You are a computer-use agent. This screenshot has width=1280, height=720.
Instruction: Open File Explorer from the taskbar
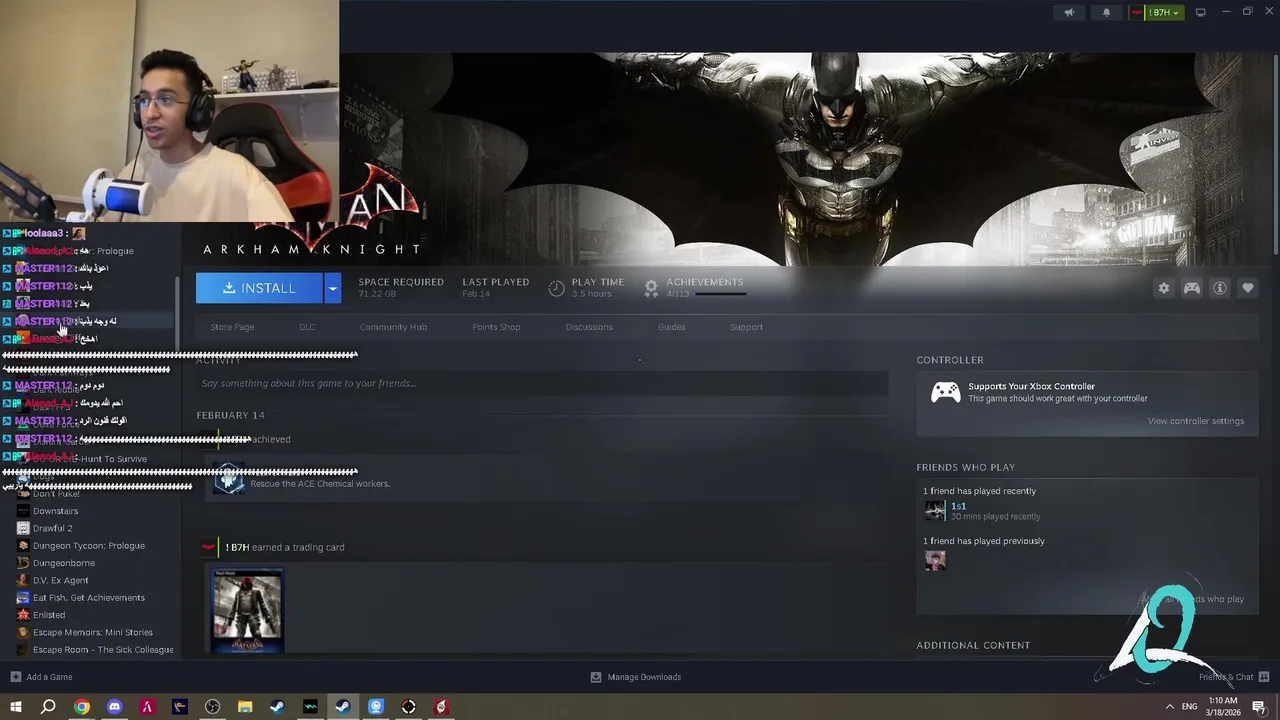(245, 707)
